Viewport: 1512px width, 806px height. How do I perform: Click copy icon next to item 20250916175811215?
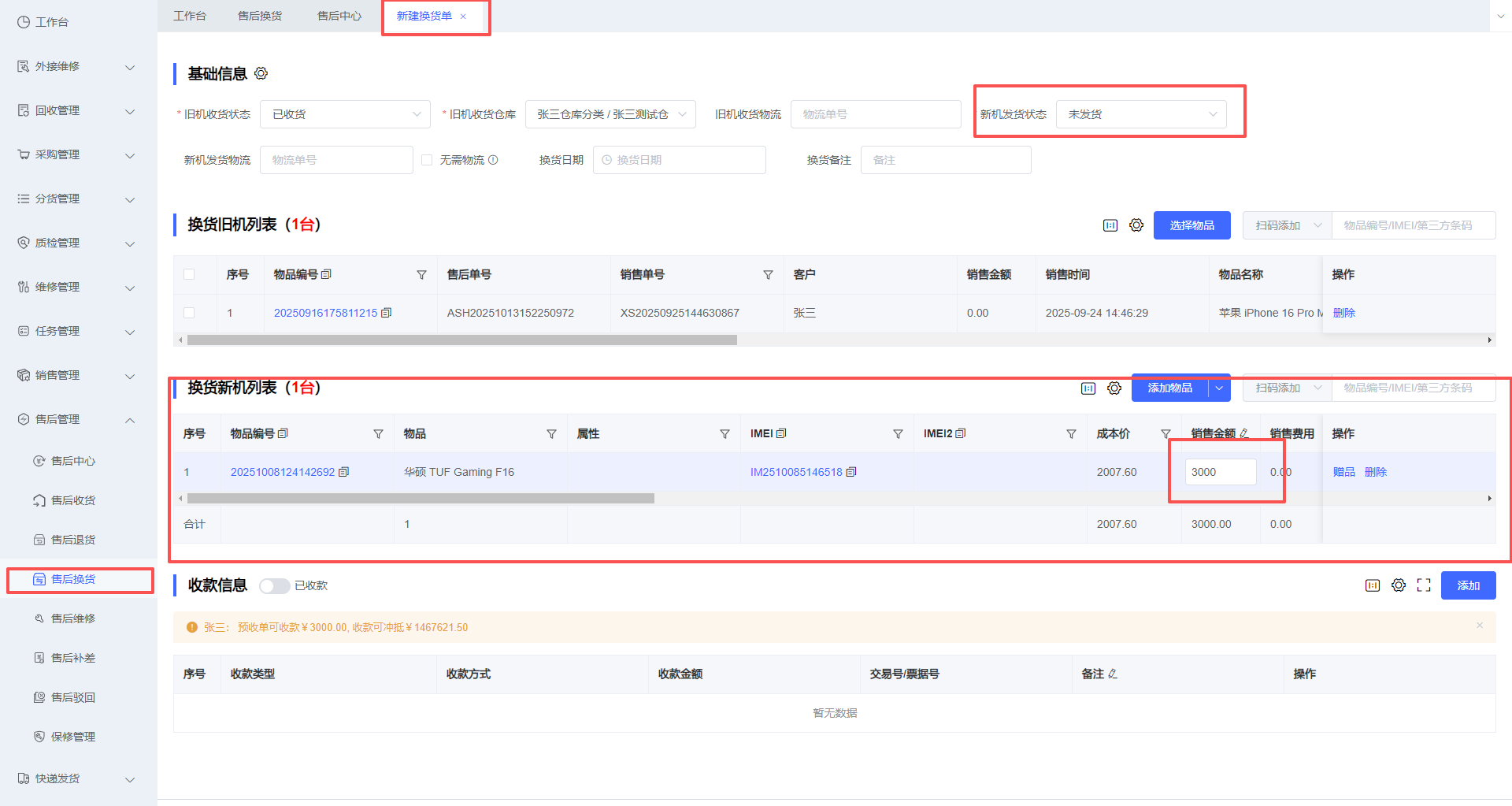click(x=386, y=313)
